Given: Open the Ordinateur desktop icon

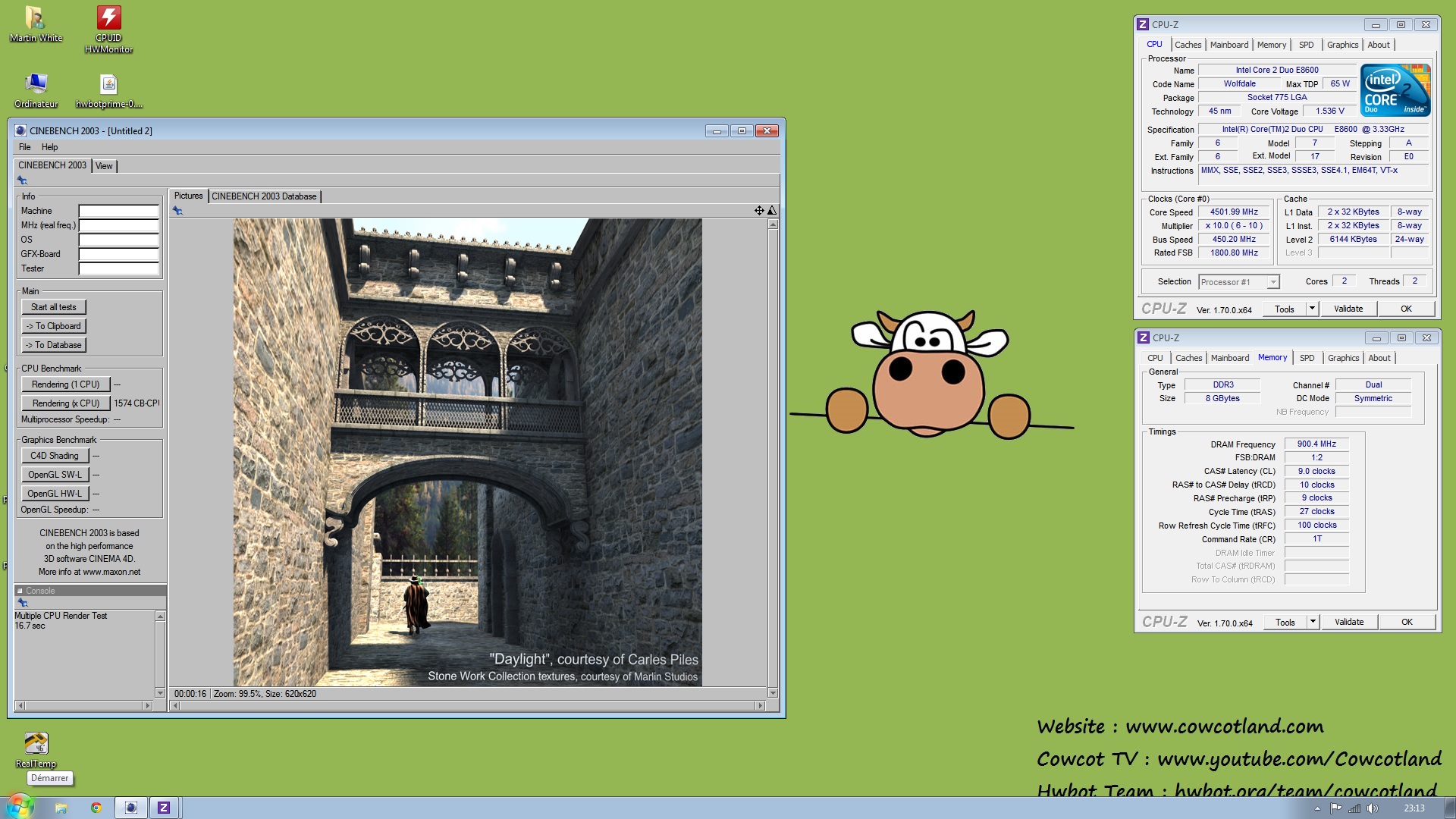Looking at the screenshot, I should [36, 90].
